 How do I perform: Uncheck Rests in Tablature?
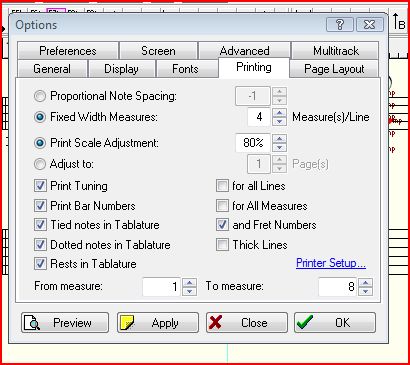(x=40, y=264)
